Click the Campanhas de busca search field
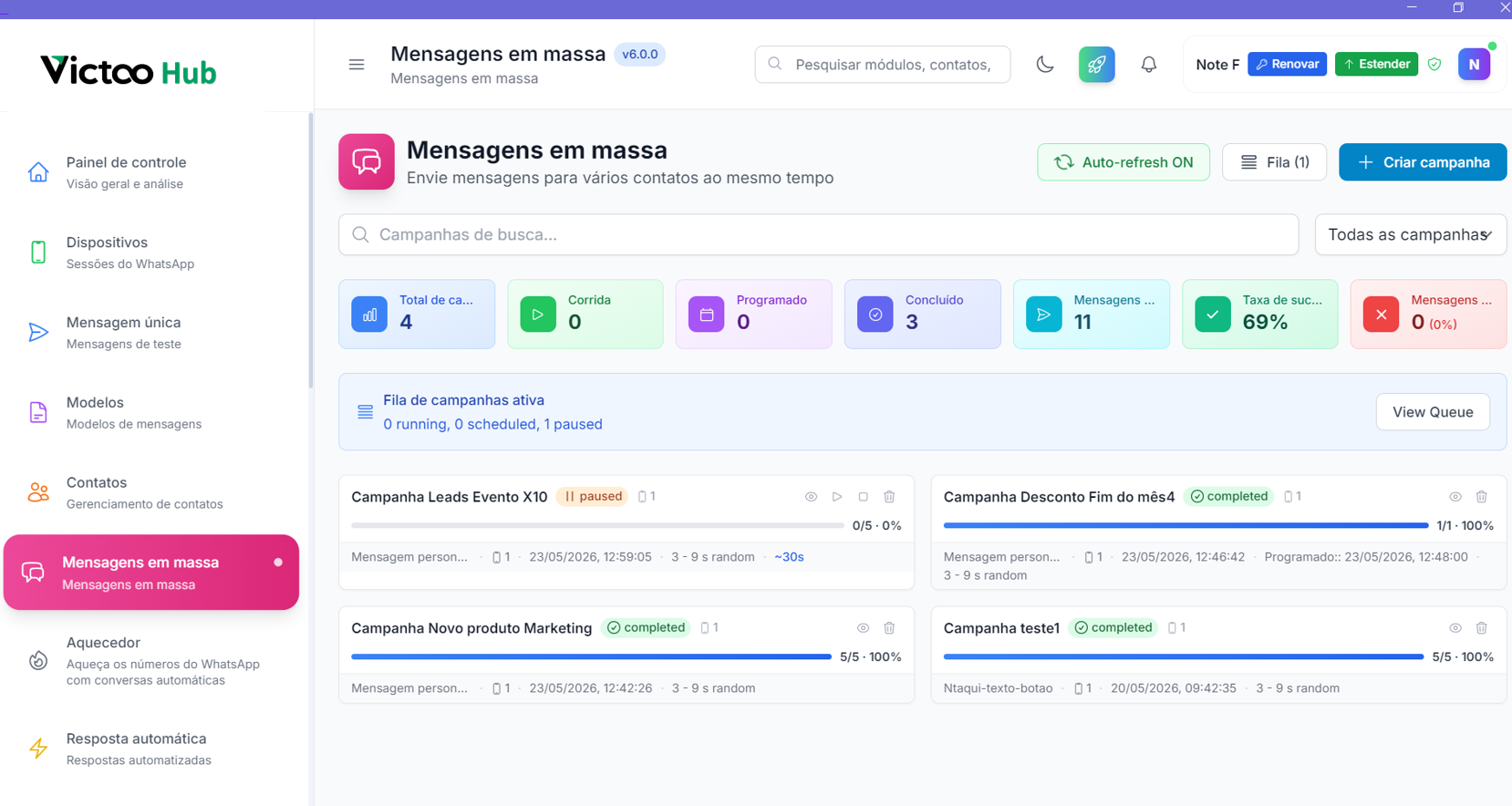The image size is (1512, 806). pos(818,234)
